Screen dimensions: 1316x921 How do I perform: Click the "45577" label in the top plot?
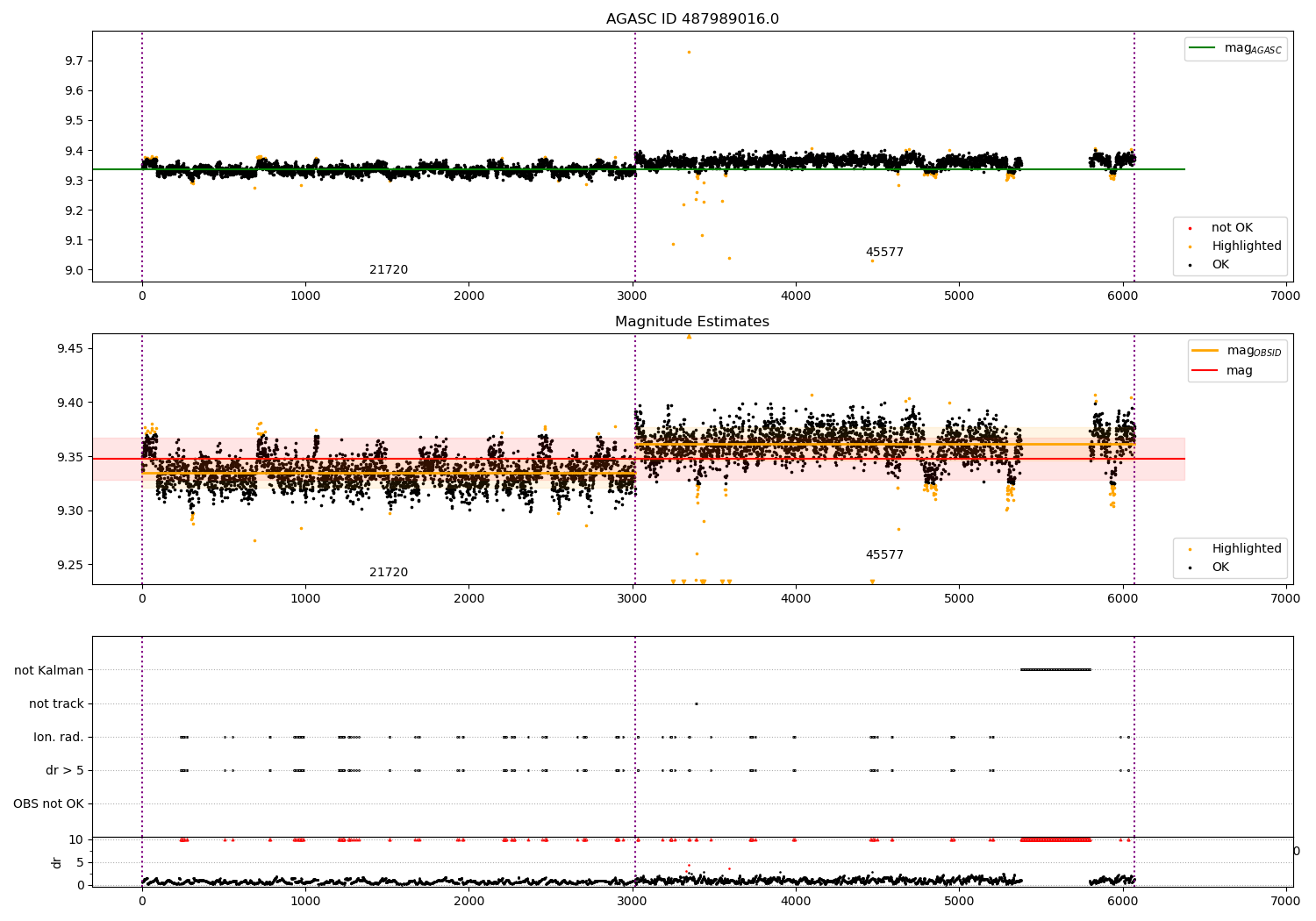pos(884,253)
